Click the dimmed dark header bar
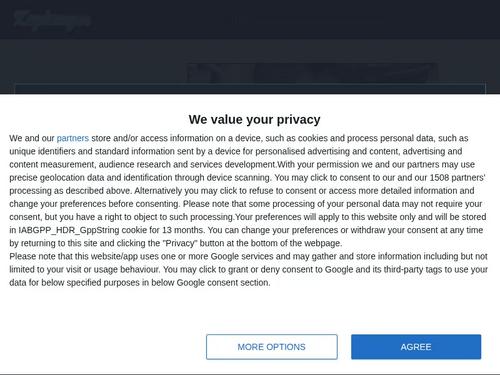 click(250, 19)
